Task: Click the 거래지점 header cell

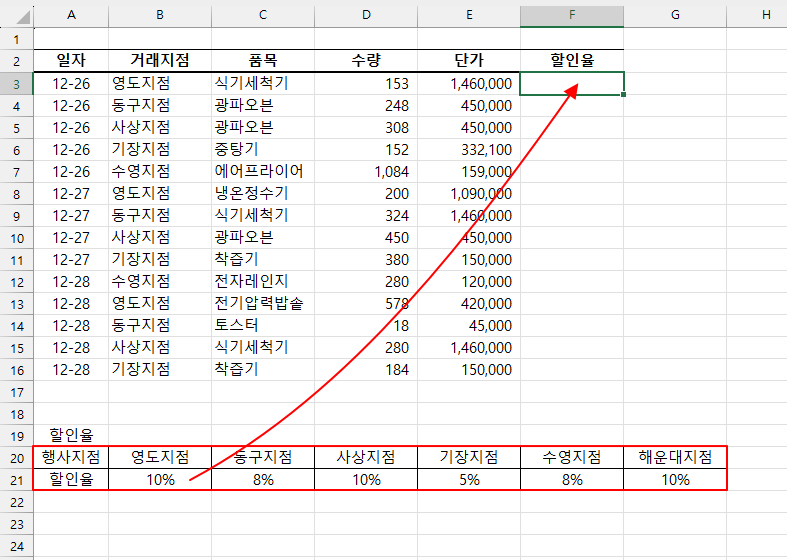Action: [x=160, y=61]
